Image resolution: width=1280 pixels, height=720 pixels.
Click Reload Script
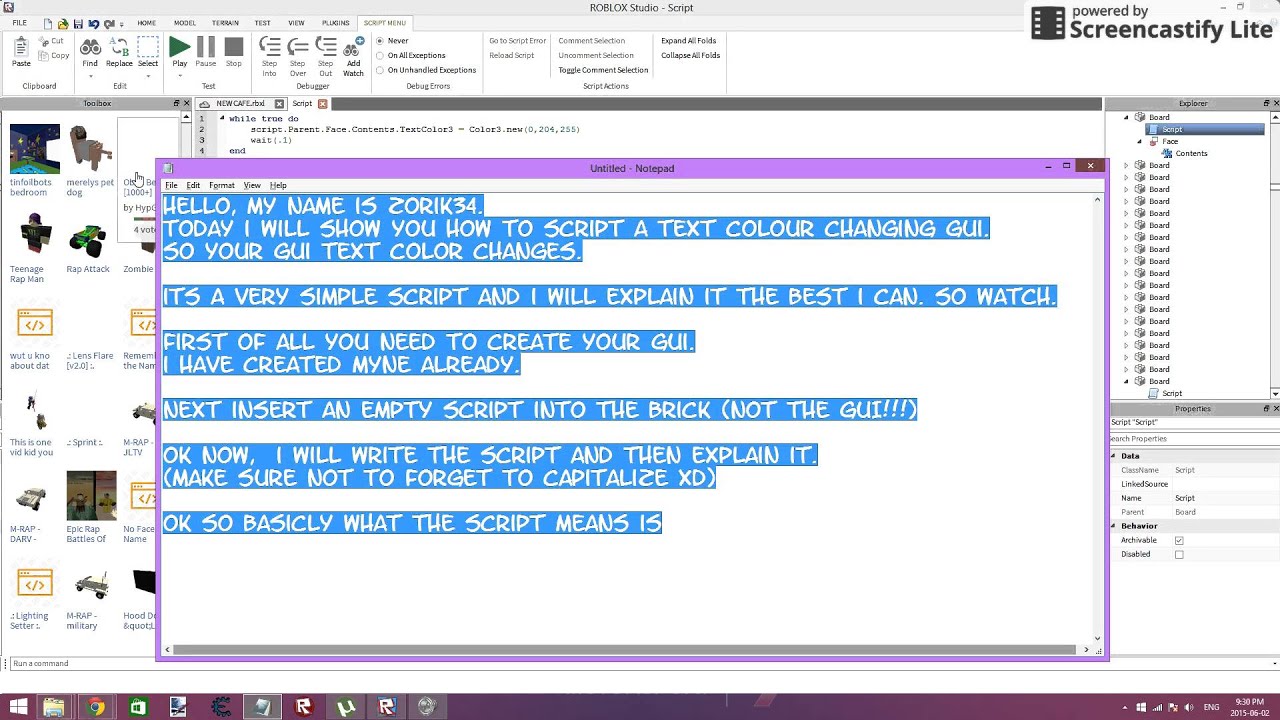click(511, 55)
